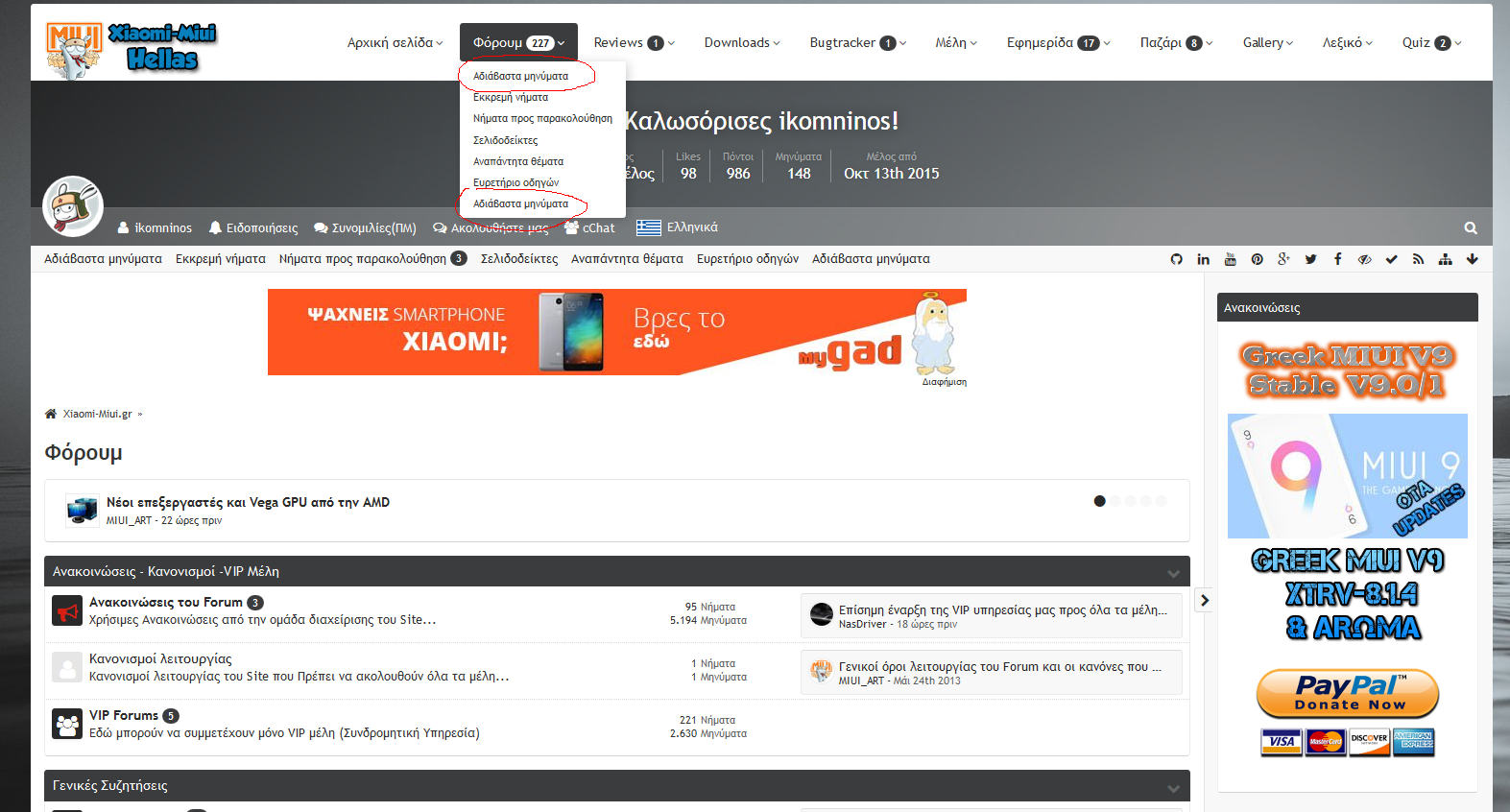Open the Twitter bird icon
1510x812 pixels.
pyautogui.click(x=1310, y=259)
